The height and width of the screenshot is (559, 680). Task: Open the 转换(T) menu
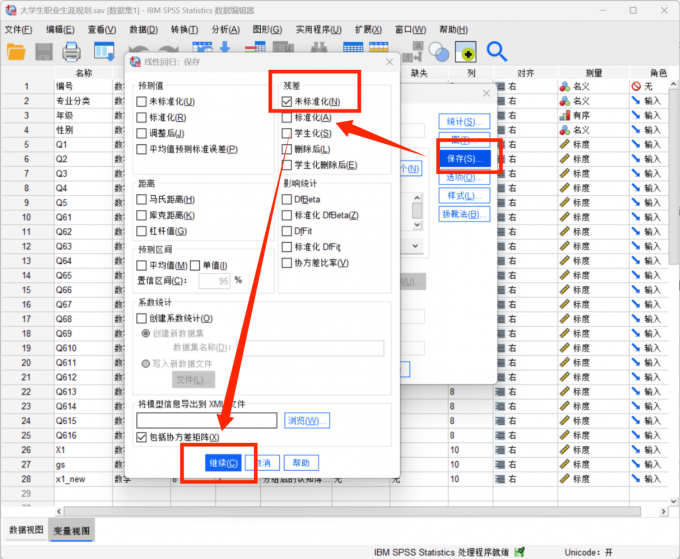(x=185, y=29)
